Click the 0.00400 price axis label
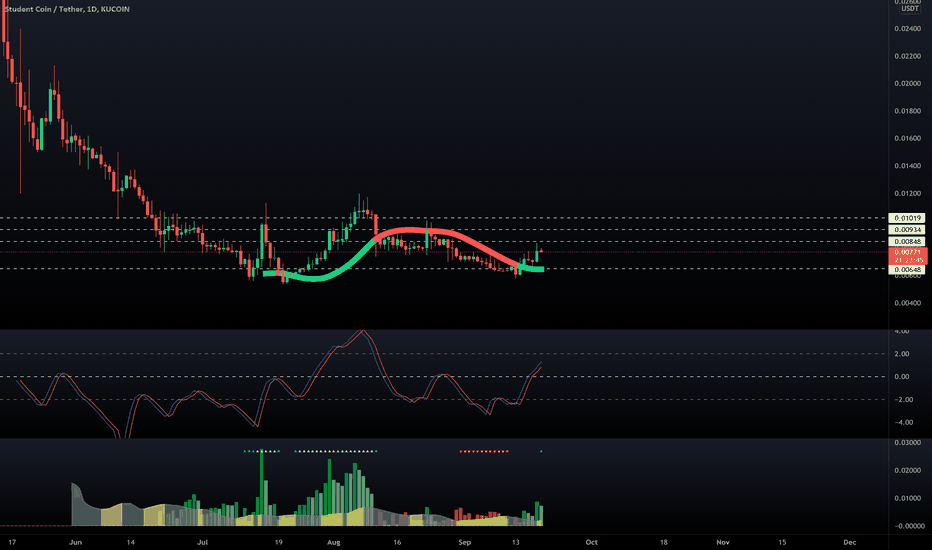The width and height of the screenshot is (932, 550). pyautogui.click(x=908, y=303)
